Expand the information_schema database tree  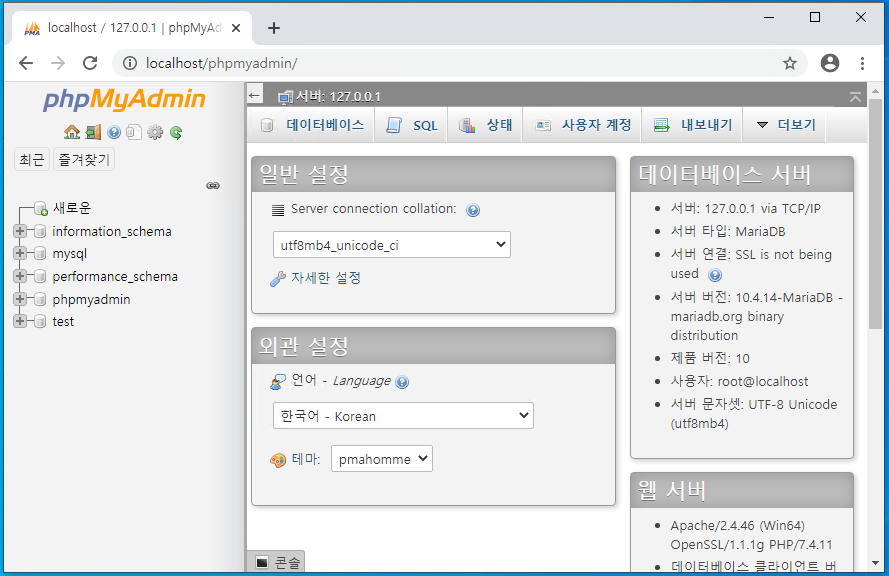20,231
